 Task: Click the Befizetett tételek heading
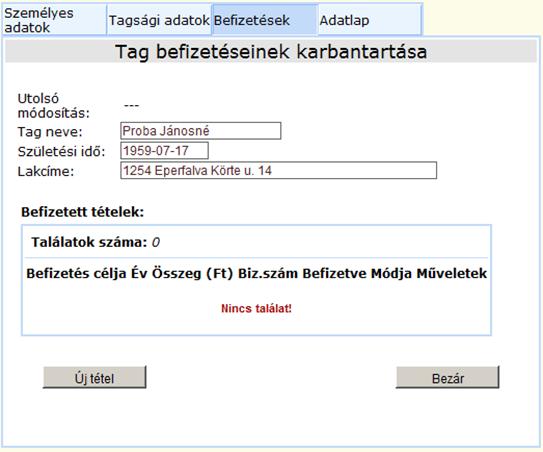click(x=82, y=212)
